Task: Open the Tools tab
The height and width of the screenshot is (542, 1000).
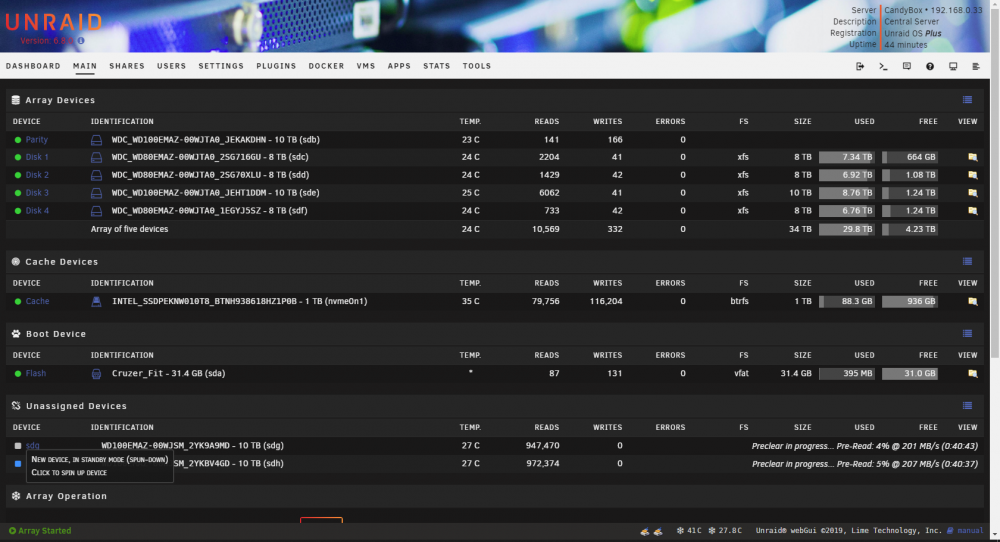Action: (x=477, y=66)
